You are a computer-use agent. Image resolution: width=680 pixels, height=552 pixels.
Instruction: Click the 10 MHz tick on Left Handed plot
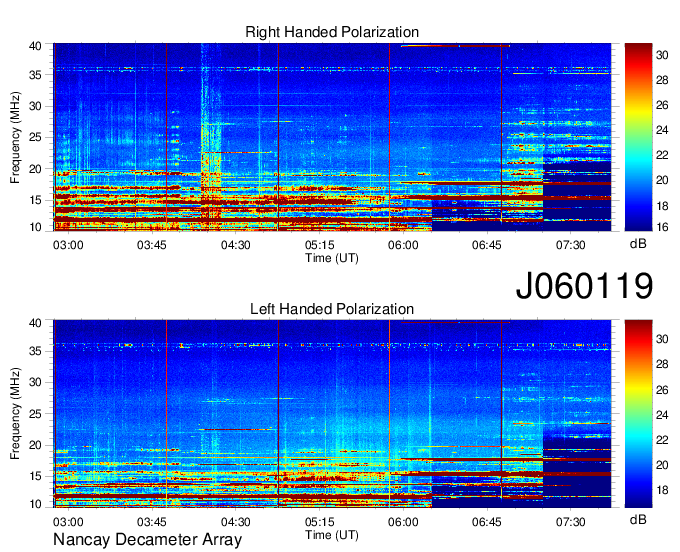click(35, 504)
